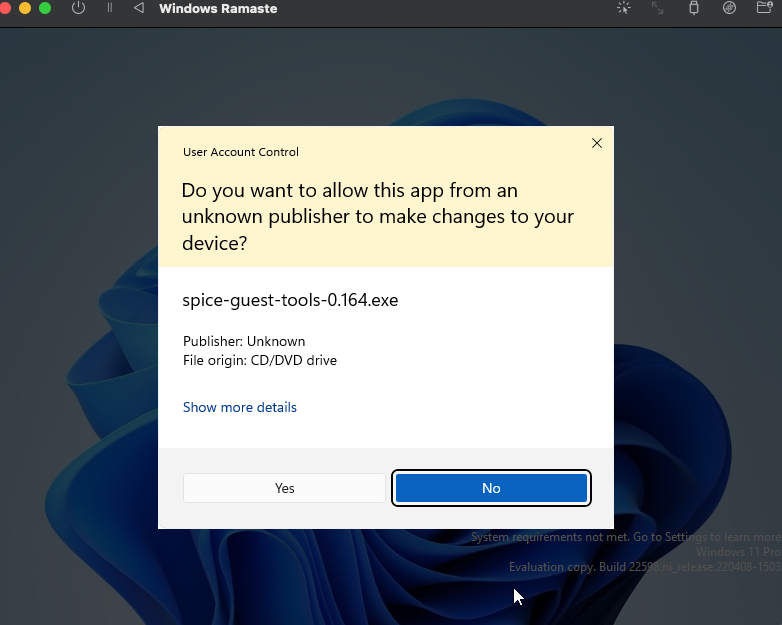Click the Publisher: Unknown text
Screen dimensions: 782x625
pyautogui.click(x=244, y=341)
